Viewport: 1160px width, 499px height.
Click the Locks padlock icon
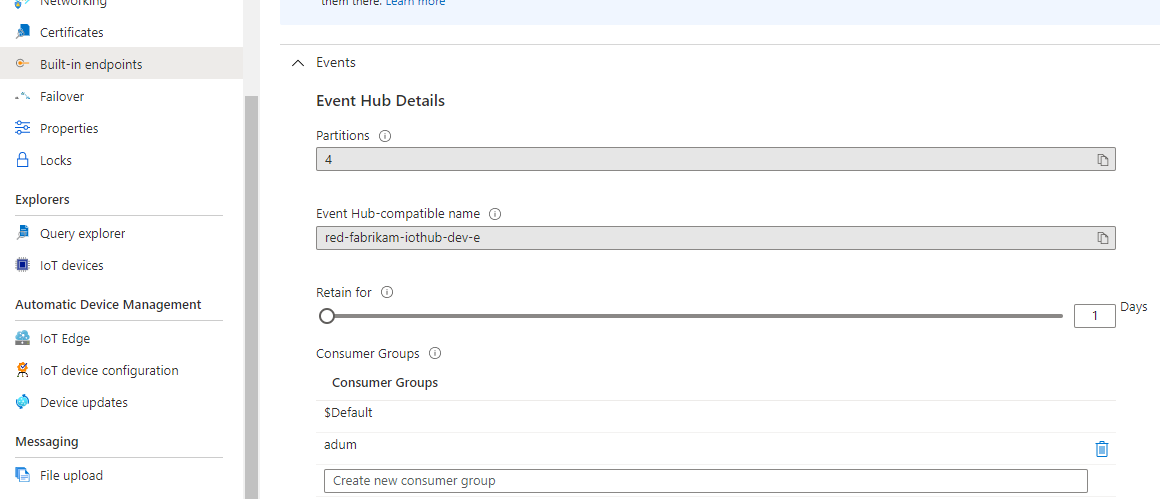click(x=23, y=160)
